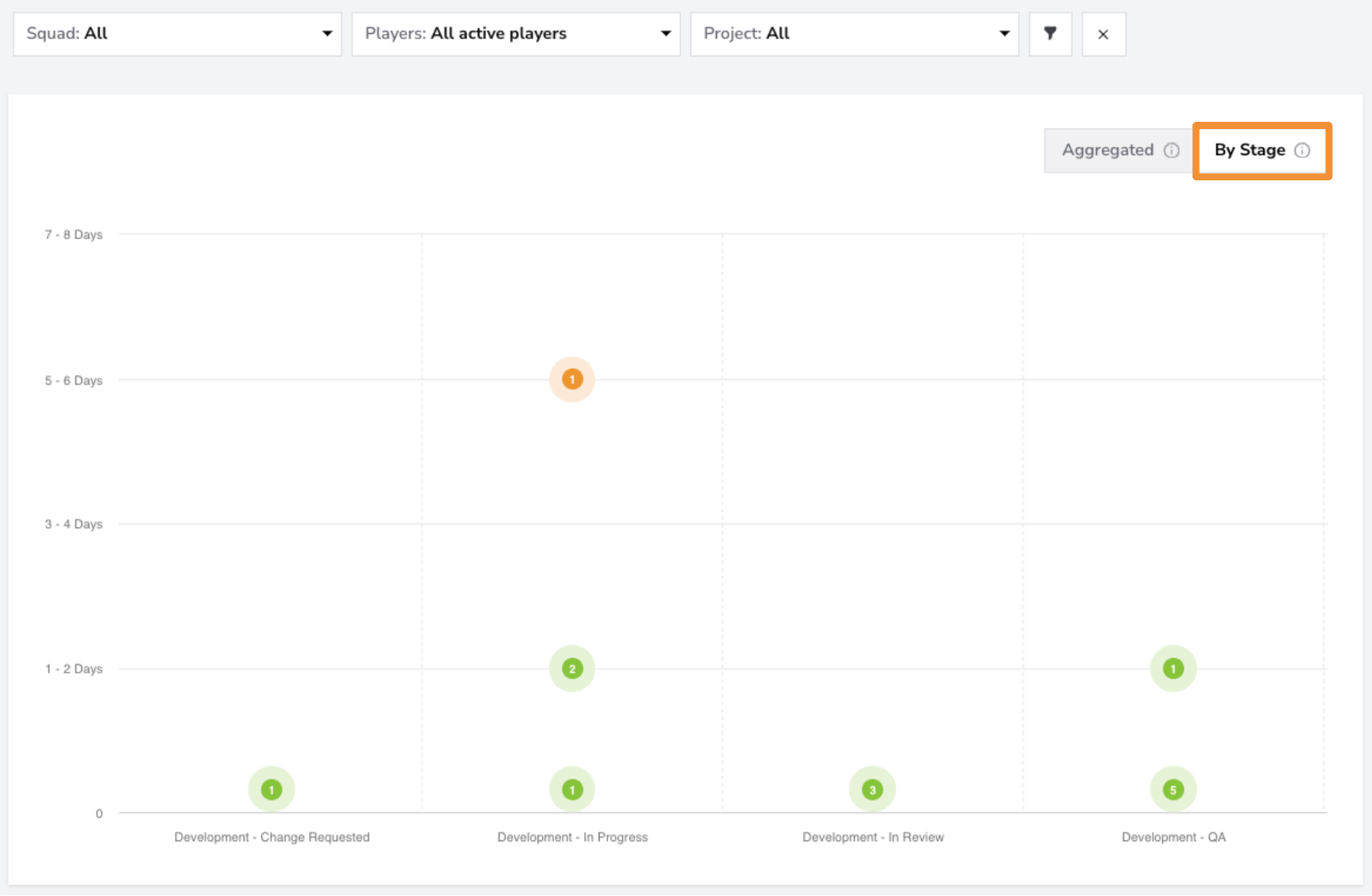Click the 5 - 6 Days axis label
The image size is (1372, 896).
click(73, 380)
